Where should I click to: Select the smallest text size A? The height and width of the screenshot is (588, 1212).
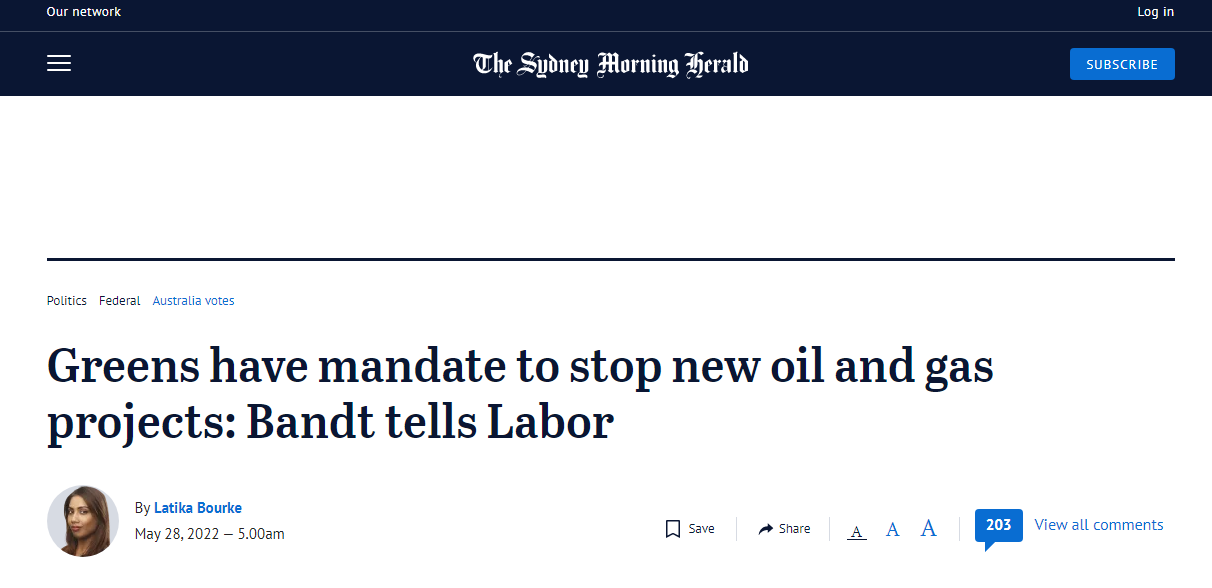pos(856,531)
